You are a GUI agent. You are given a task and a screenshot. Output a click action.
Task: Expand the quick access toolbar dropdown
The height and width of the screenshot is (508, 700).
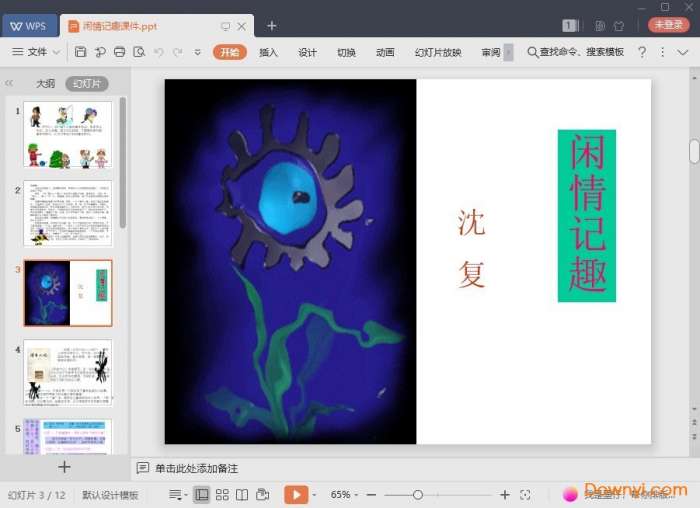tap(197, 52)
